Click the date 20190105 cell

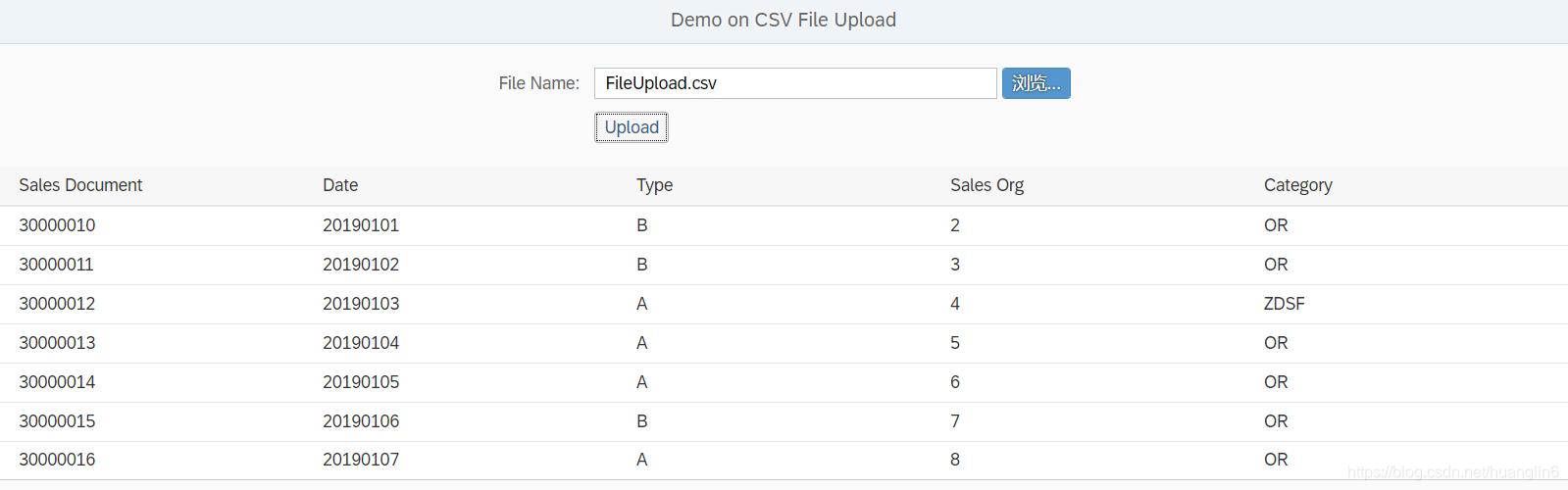pos(361,382)
